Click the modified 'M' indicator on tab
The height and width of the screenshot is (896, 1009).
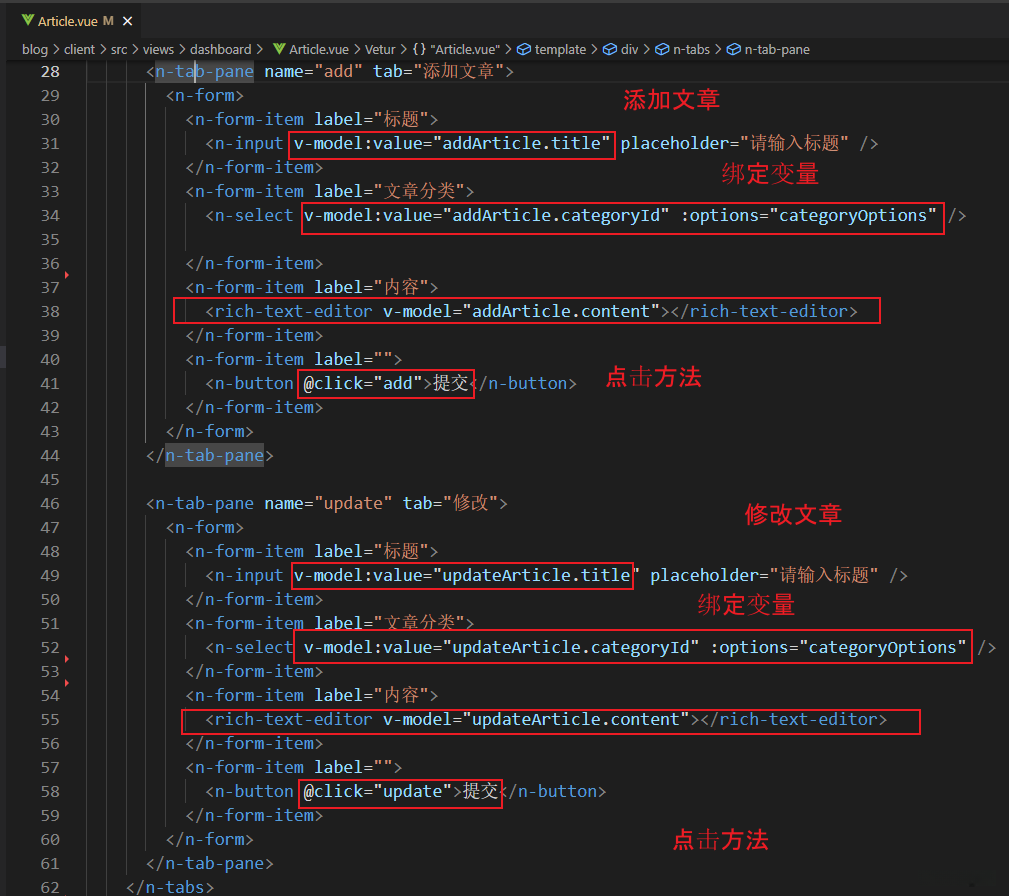(x=108, y=21)
